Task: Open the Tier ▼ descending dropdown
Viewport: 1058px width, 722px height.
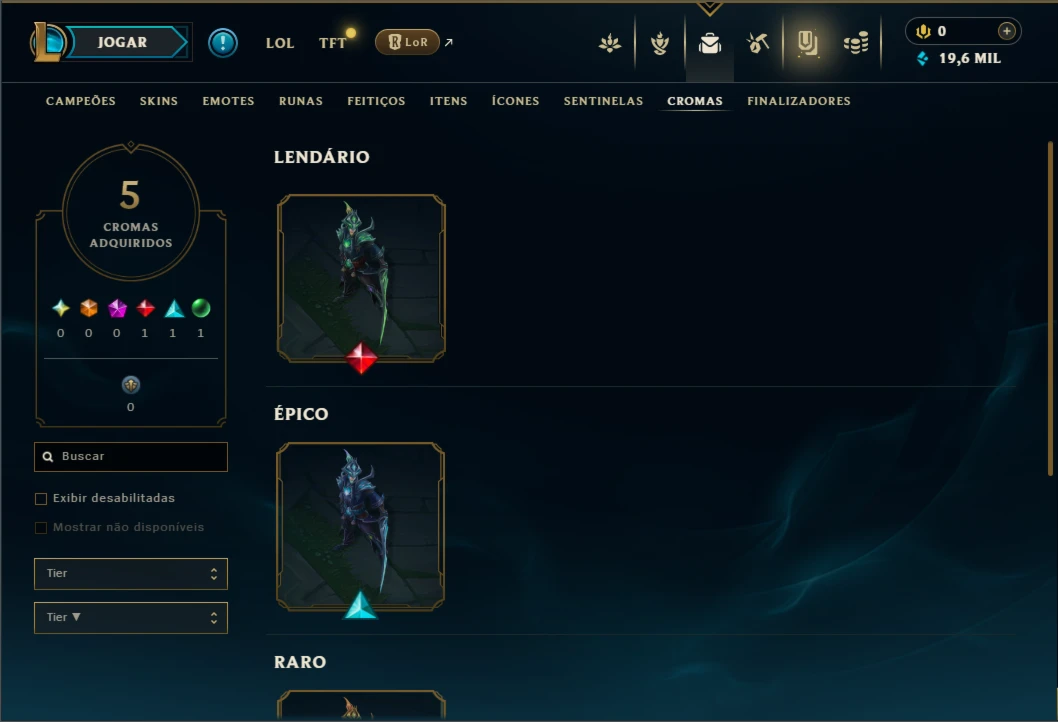Action: click(131, 617)
